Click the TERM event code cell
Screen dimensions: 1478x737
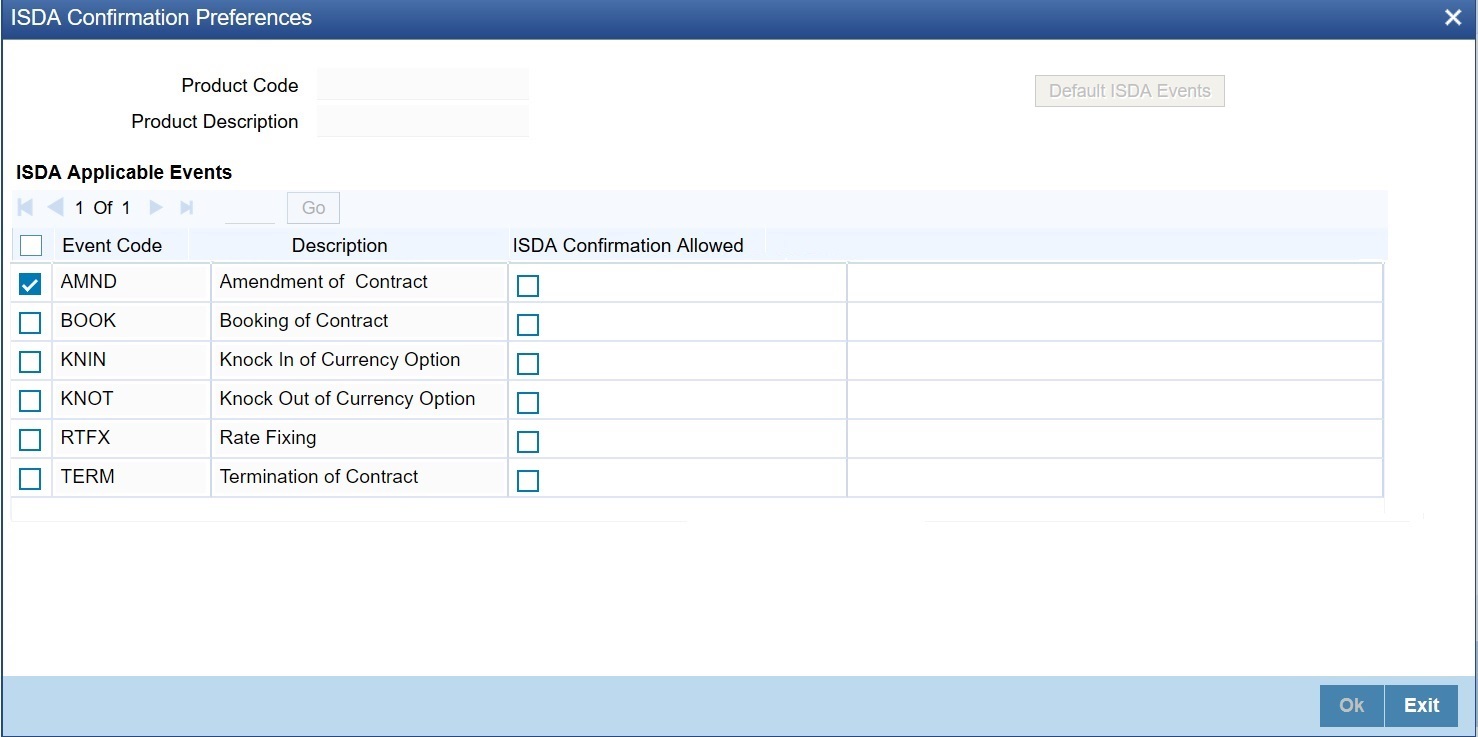coord(131,477)
